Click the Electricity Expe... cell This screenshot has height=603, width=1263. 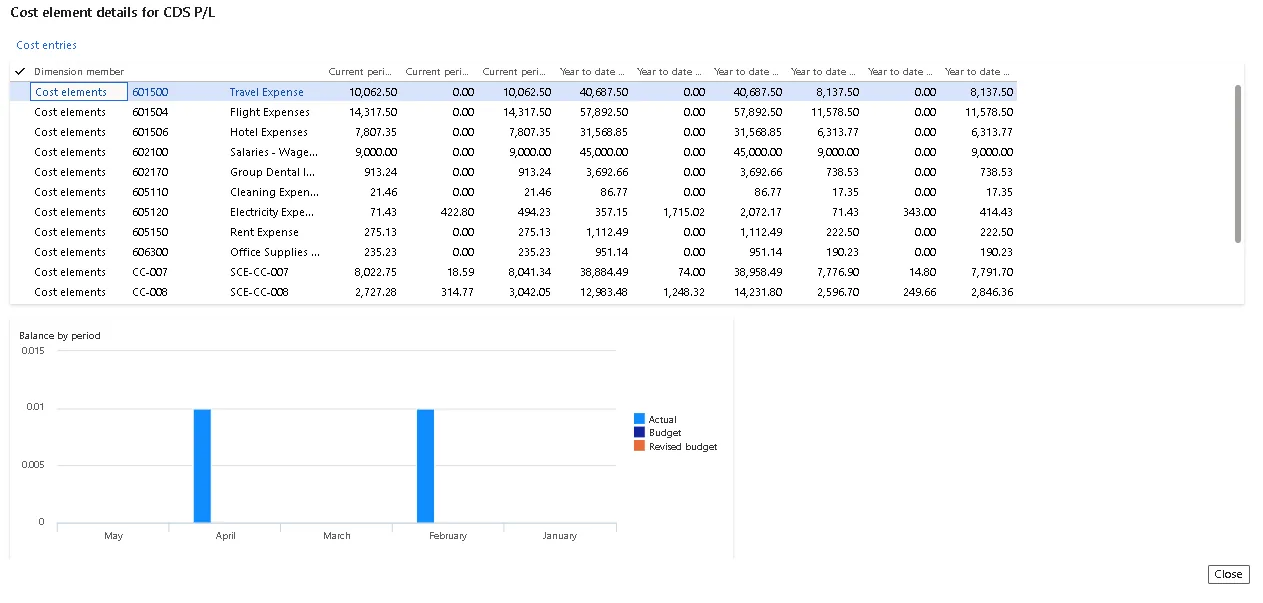272,212
